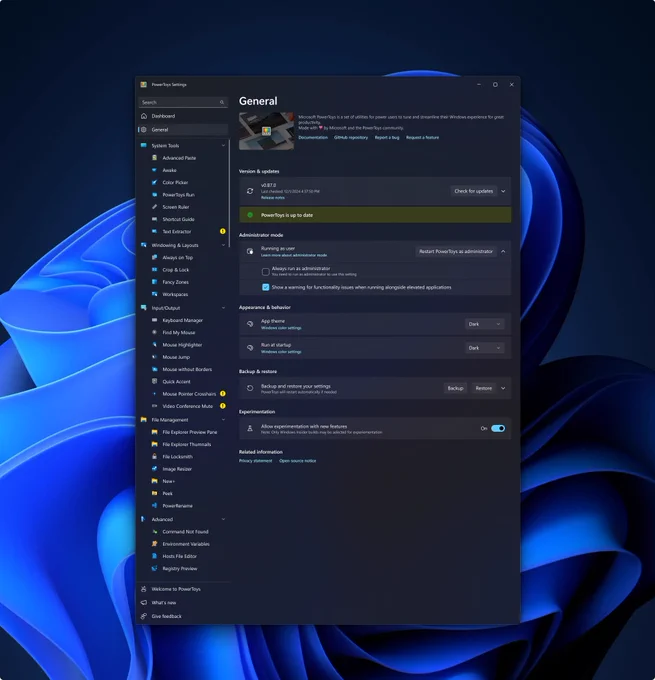Uncheck the elevated applications warning checkbox
This screenshot has height=680, width=655.
pyautogui.click(x=265, y=287)
